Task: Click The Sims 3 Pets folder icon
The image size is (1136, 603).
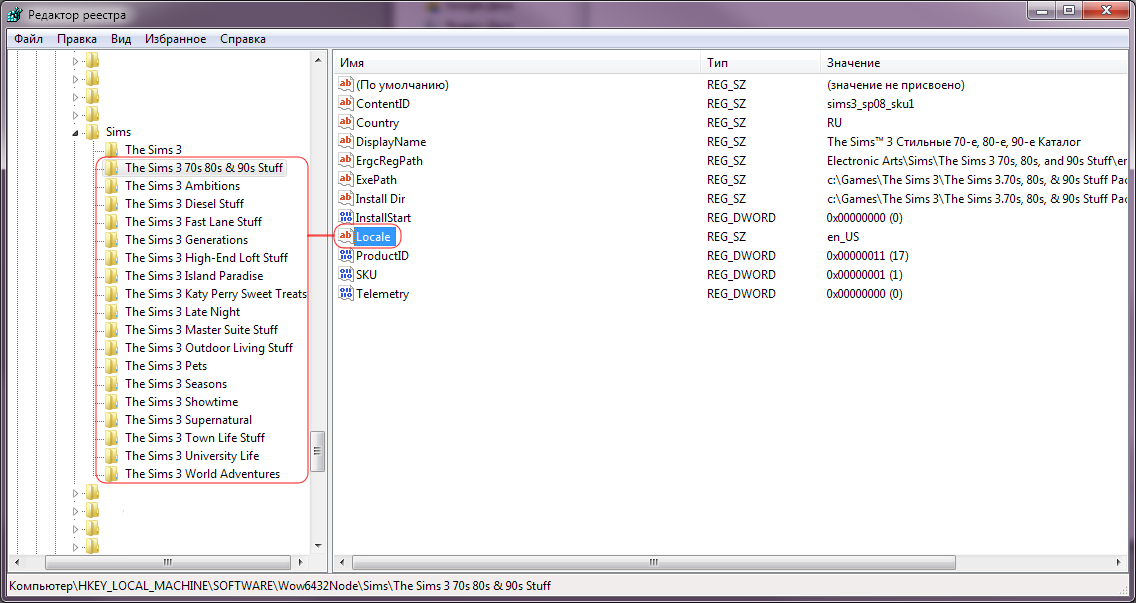Action: coord(111,366)
